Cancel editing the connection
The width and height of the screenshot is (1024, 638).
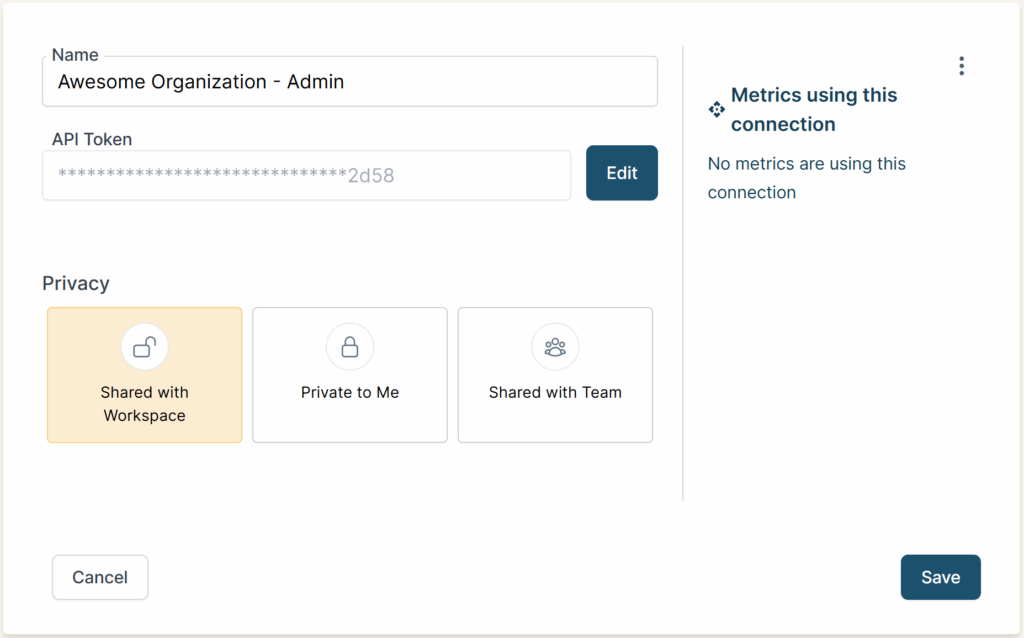coord(100,577)
